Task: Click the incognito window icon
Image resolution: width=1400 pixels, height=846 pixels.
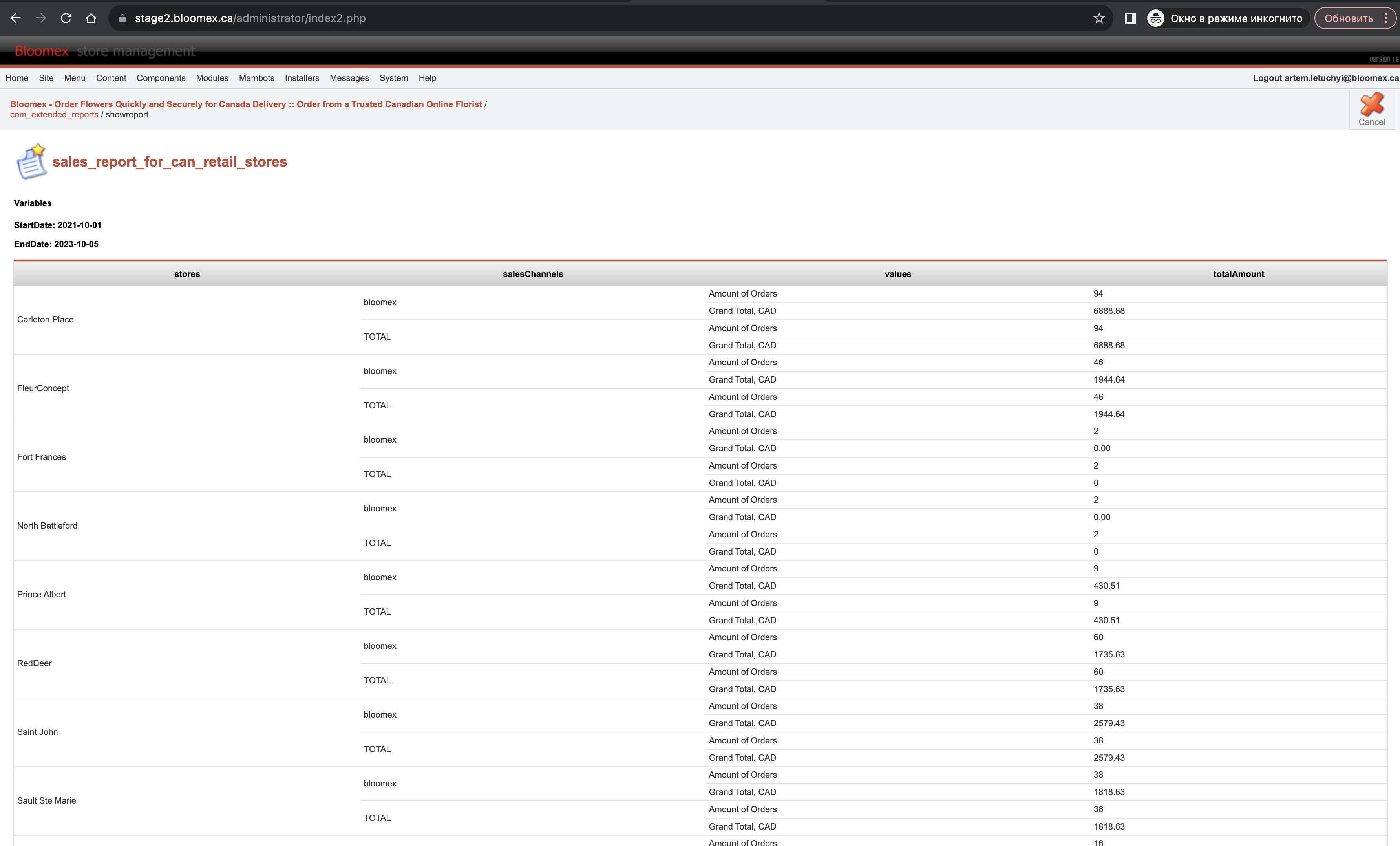Action: click(1156, 18)
